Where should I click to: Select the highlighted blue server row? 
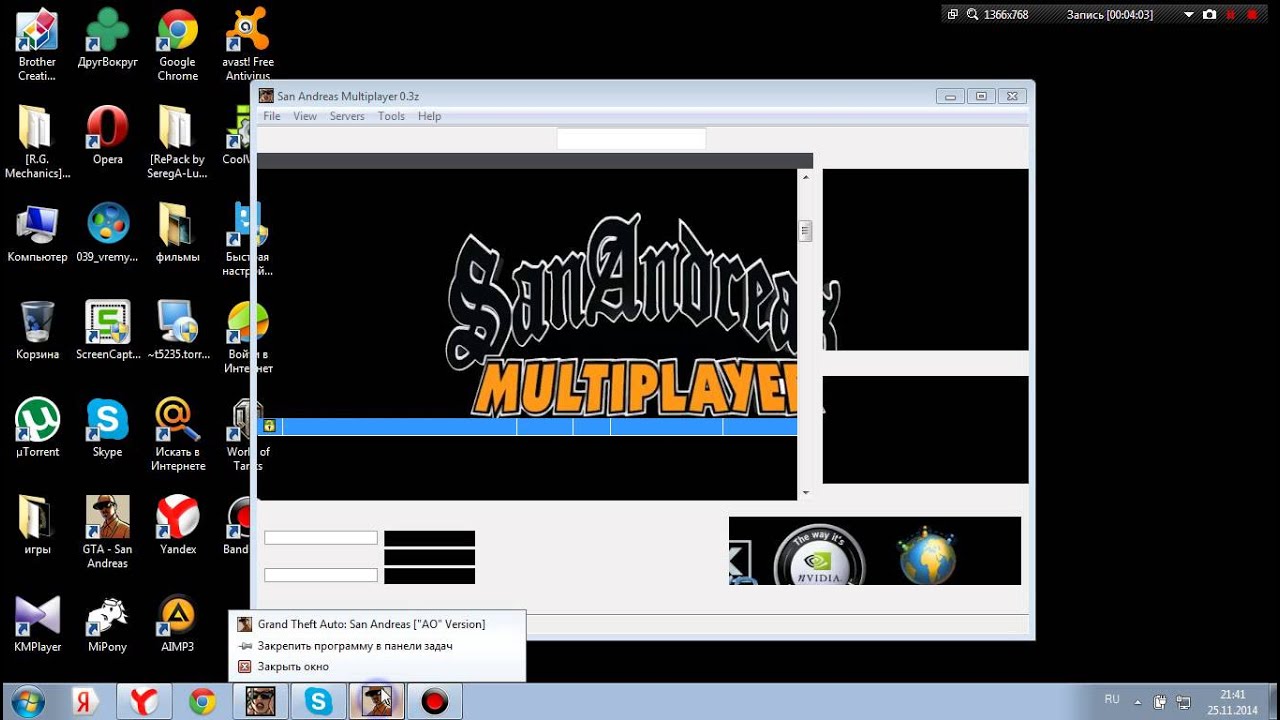coord(527,426)
